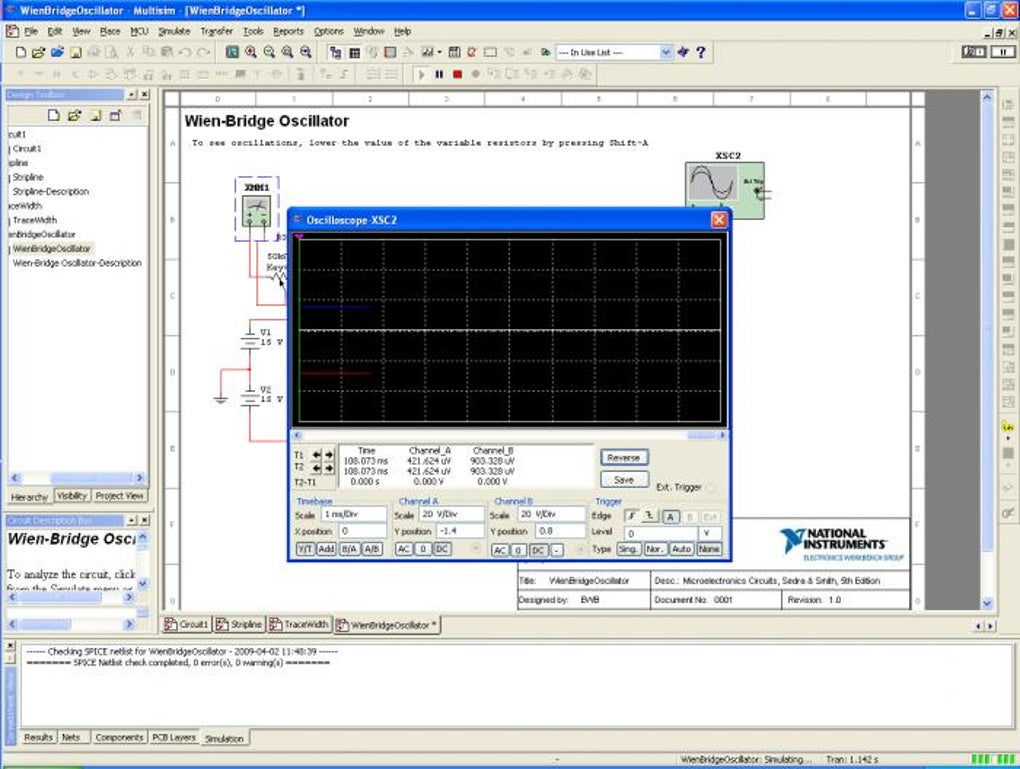Move cursor T1 right with arrow button

pyautogui.click(x=329, y=455)
